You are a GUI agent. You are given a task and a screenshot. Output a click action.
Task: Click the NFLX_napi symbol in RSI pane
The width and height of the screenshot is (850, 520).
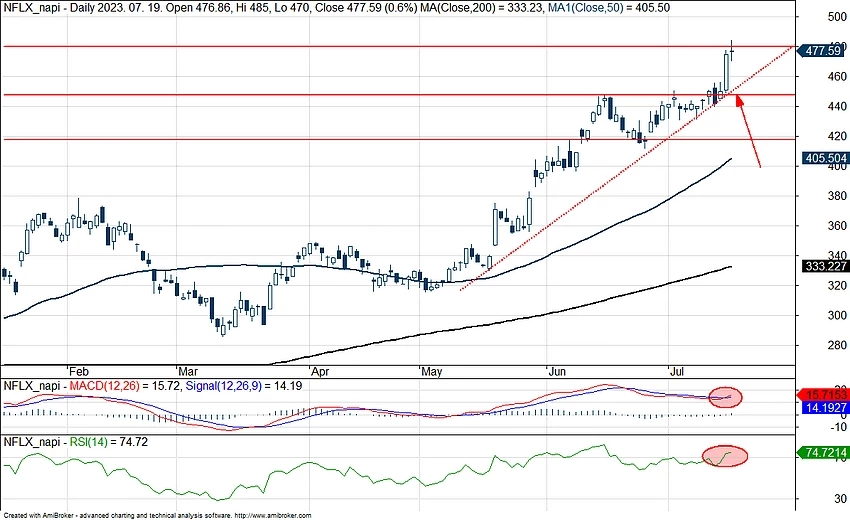coord(32,442)
